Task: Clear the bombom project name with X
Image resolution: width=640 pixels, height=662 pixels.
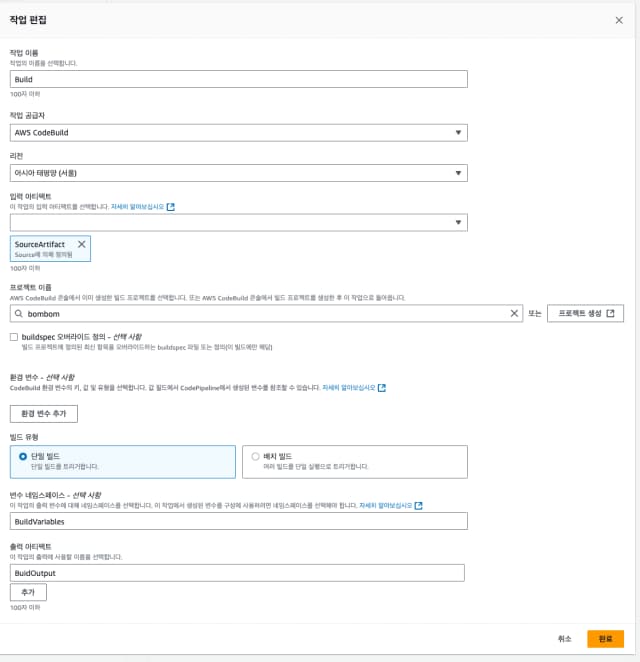Action: [514, 313]
